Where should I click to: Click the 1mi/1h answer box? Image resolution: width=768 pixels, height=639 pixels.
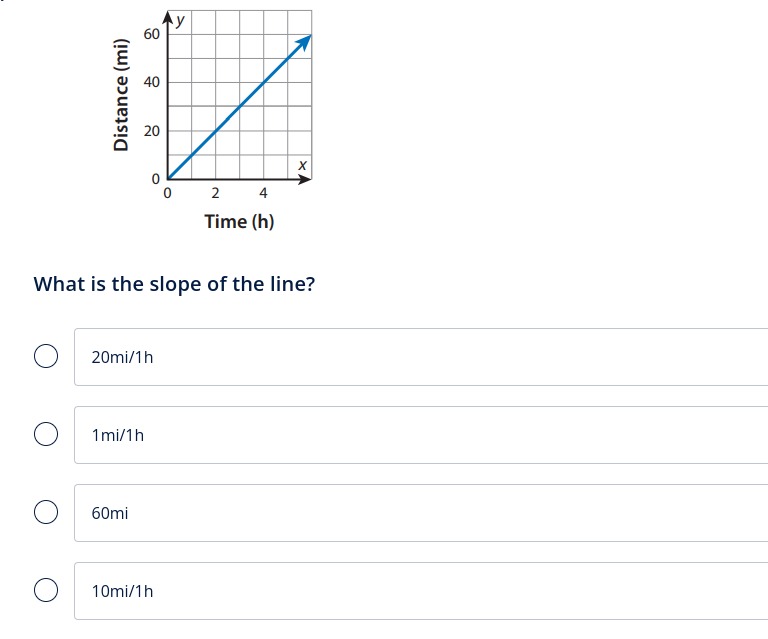pos(421,435)
